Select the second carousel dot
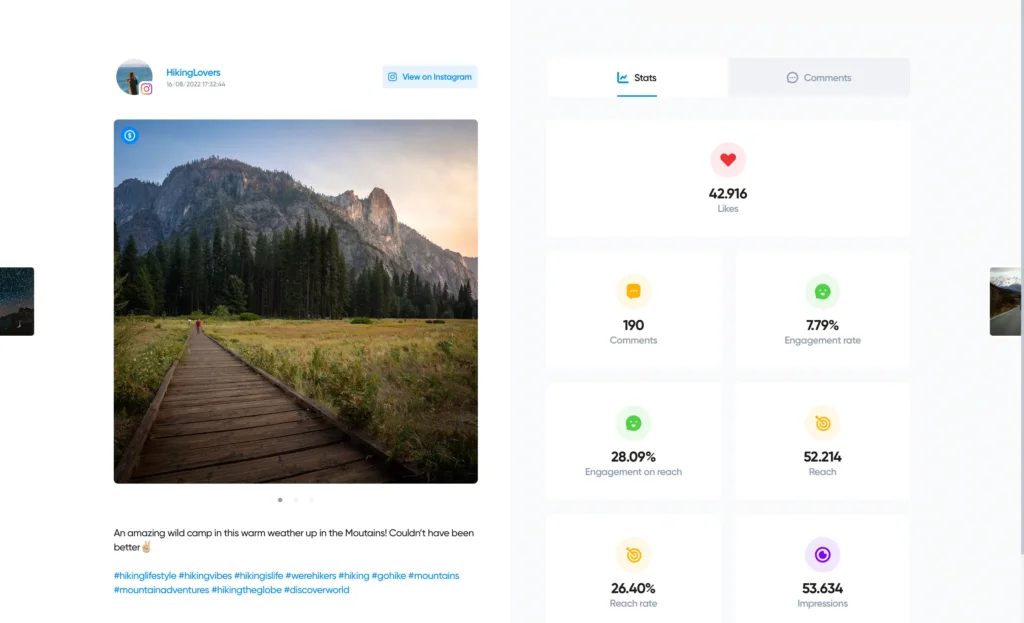 [295, 499]
